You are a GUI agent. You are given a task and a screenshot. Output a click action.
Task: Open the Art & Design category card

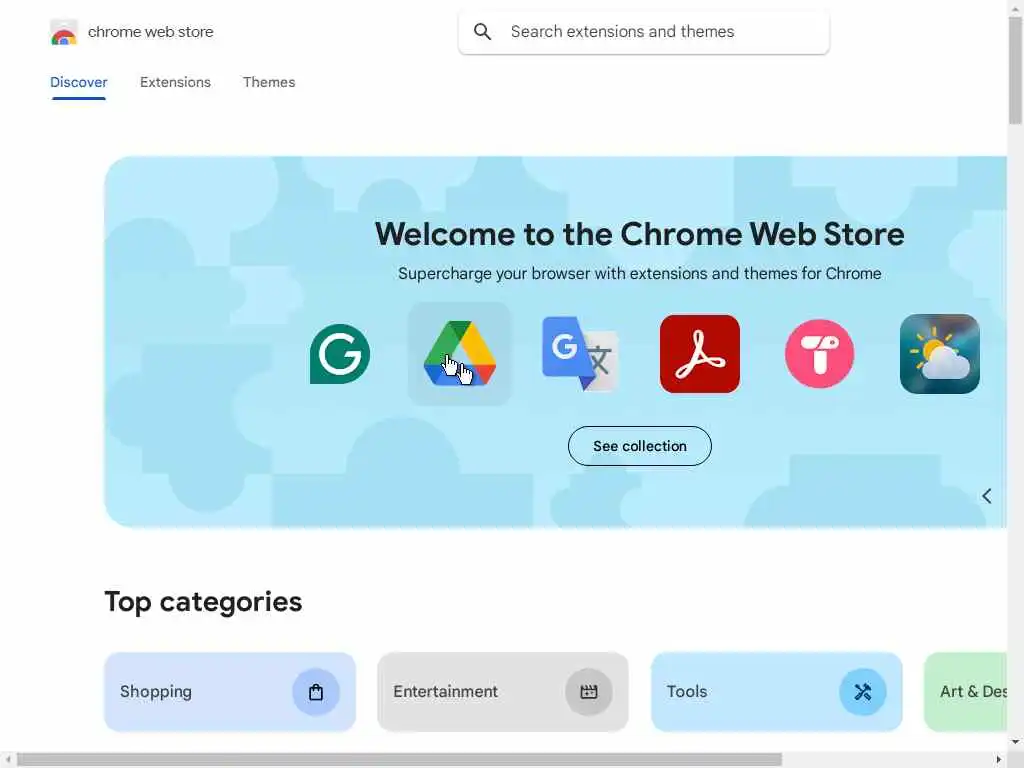click(x=966, y=692)
